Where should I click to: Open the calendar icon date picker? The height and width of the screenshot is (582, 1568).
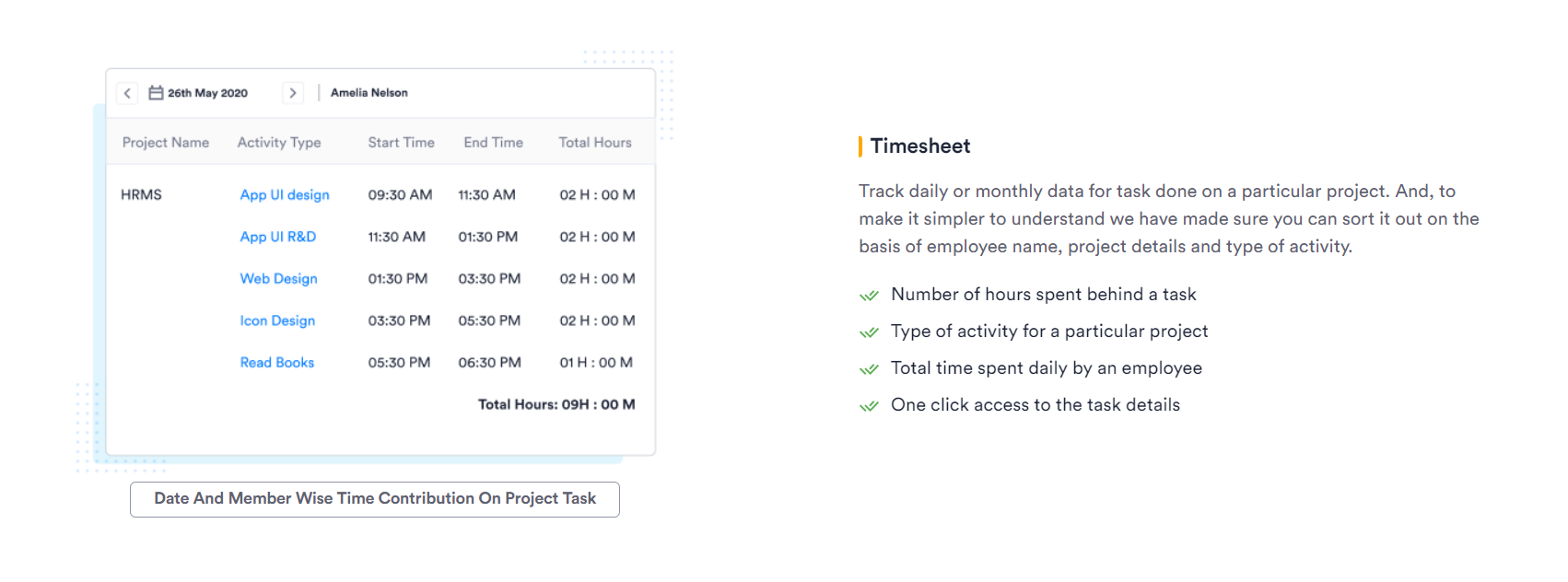coord(156,93)
